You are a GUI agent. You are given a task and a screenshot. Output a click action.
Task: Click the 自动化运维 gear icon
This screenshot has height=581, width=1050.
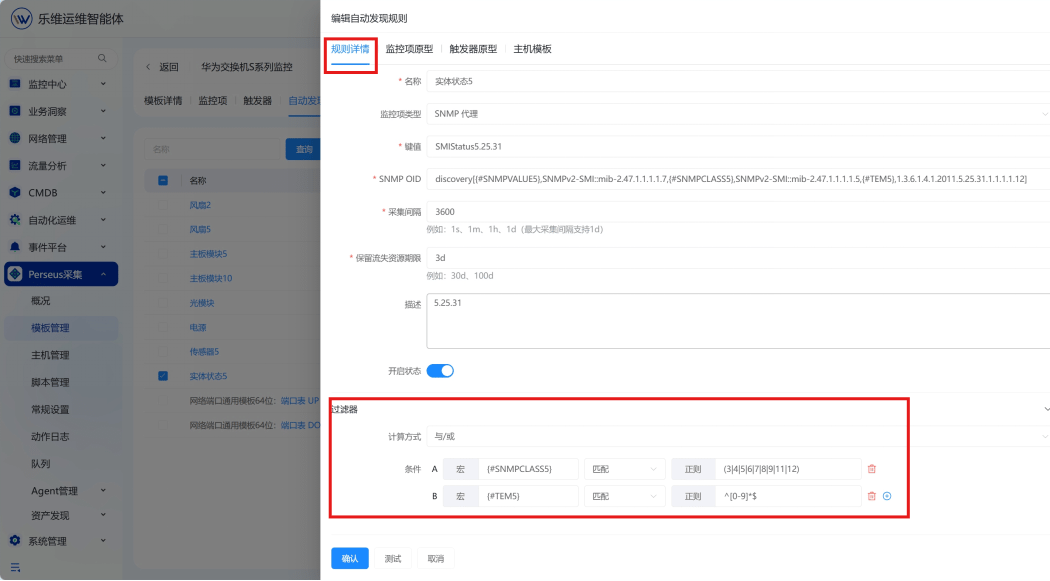pyautogui.click(x=15, y=220)
